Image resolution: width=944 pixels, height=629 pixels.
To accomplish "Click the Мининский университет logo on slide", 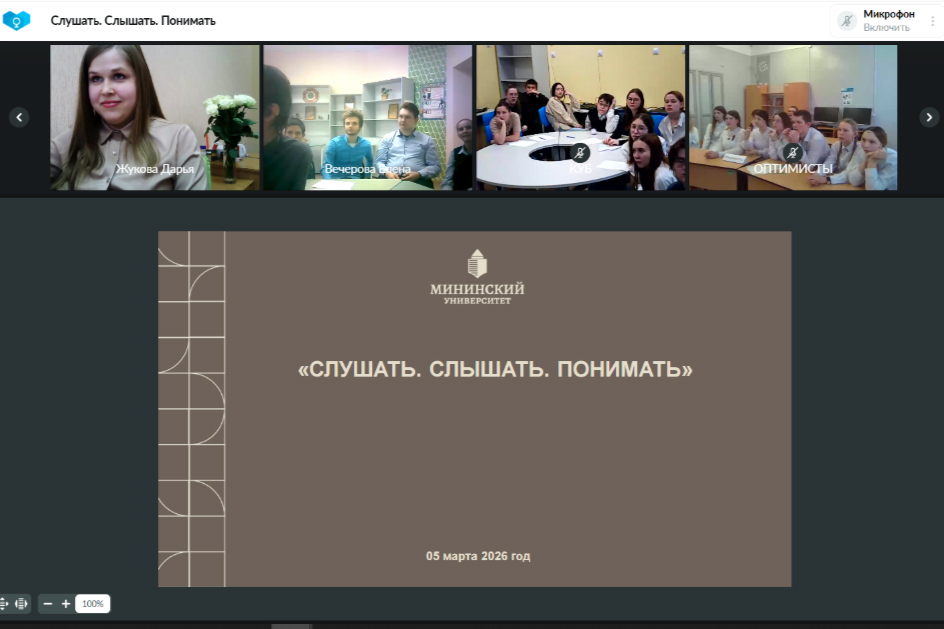I will pos(477,277).
